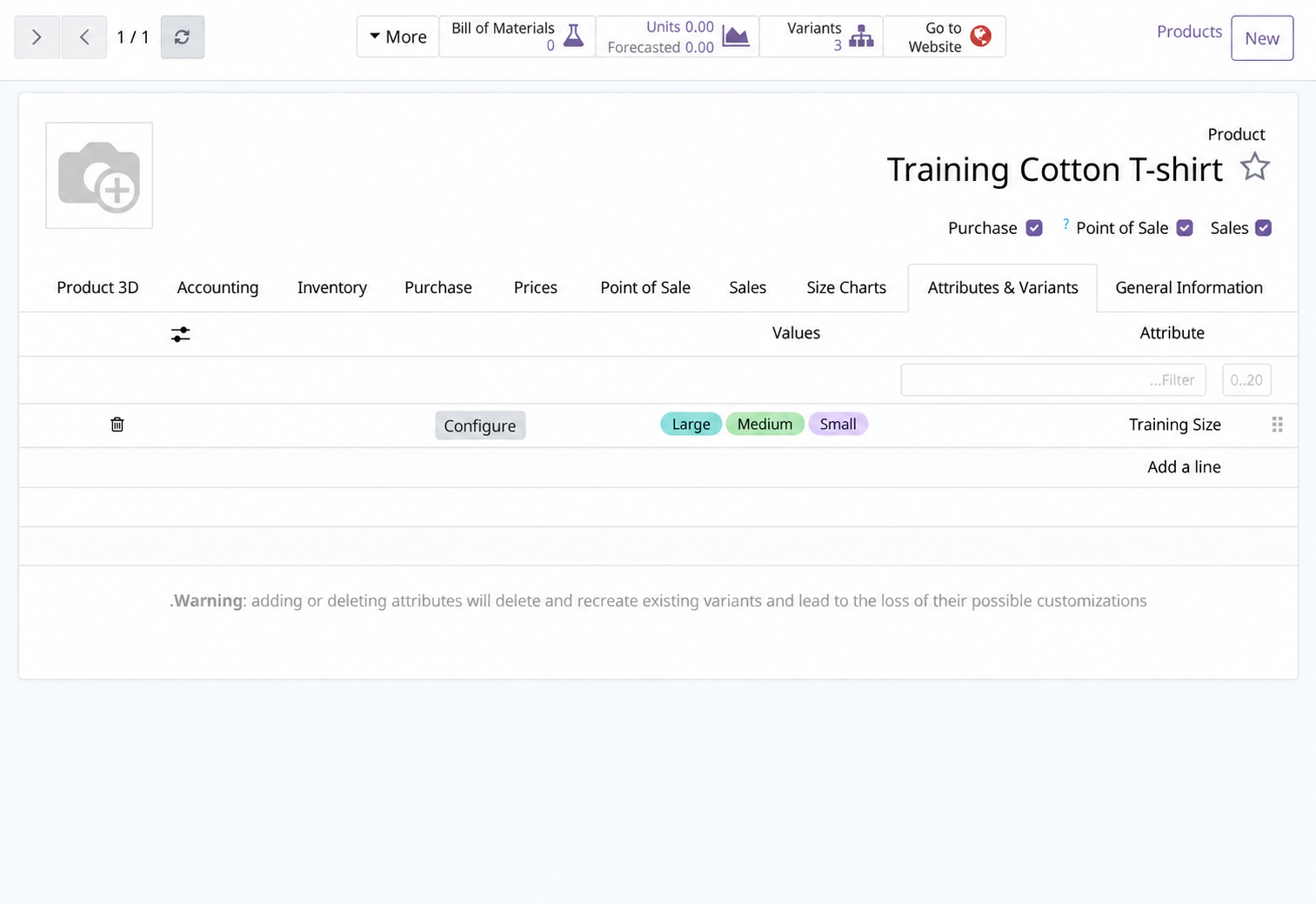
Task: Open Units Forecasted stat button
Action: pos(678,37)
